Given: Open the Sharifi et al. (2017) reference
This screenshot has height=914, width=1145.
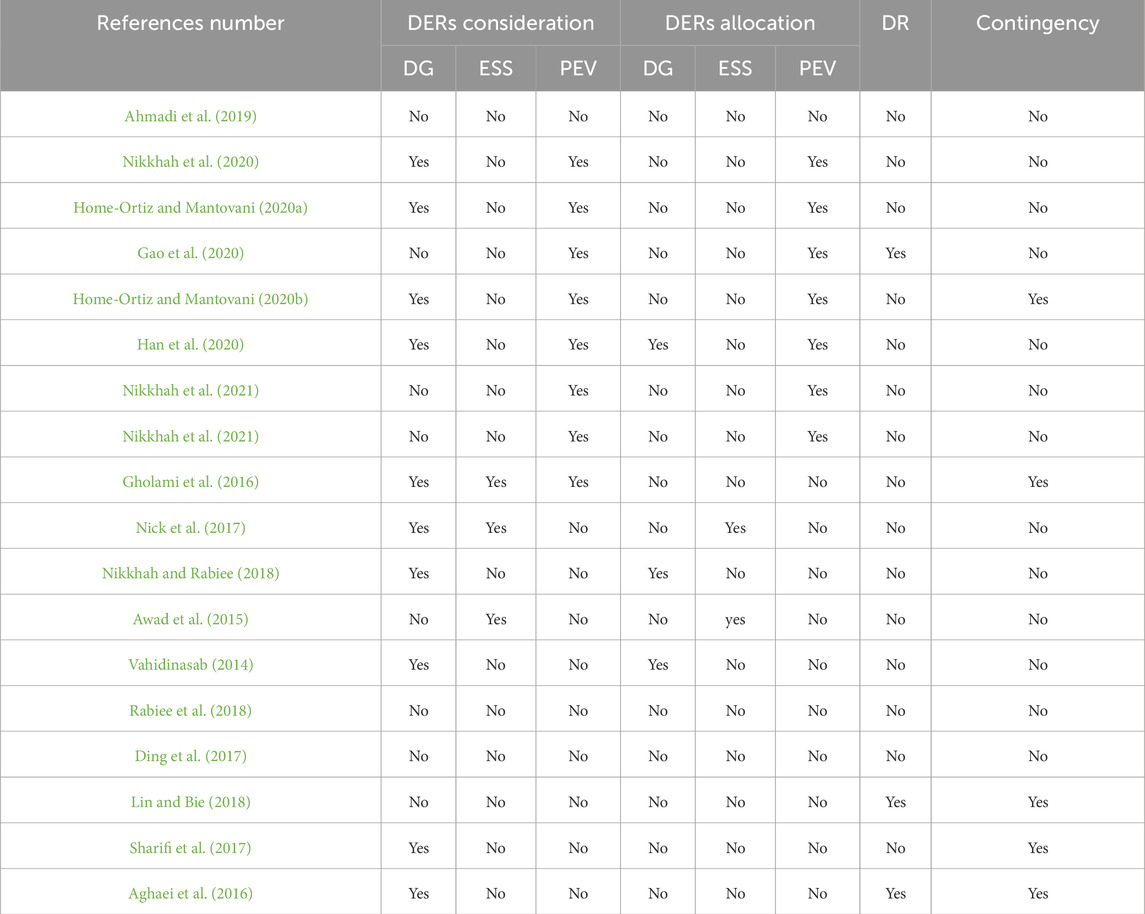Looking at the screenshot, I should coord(191,848).
